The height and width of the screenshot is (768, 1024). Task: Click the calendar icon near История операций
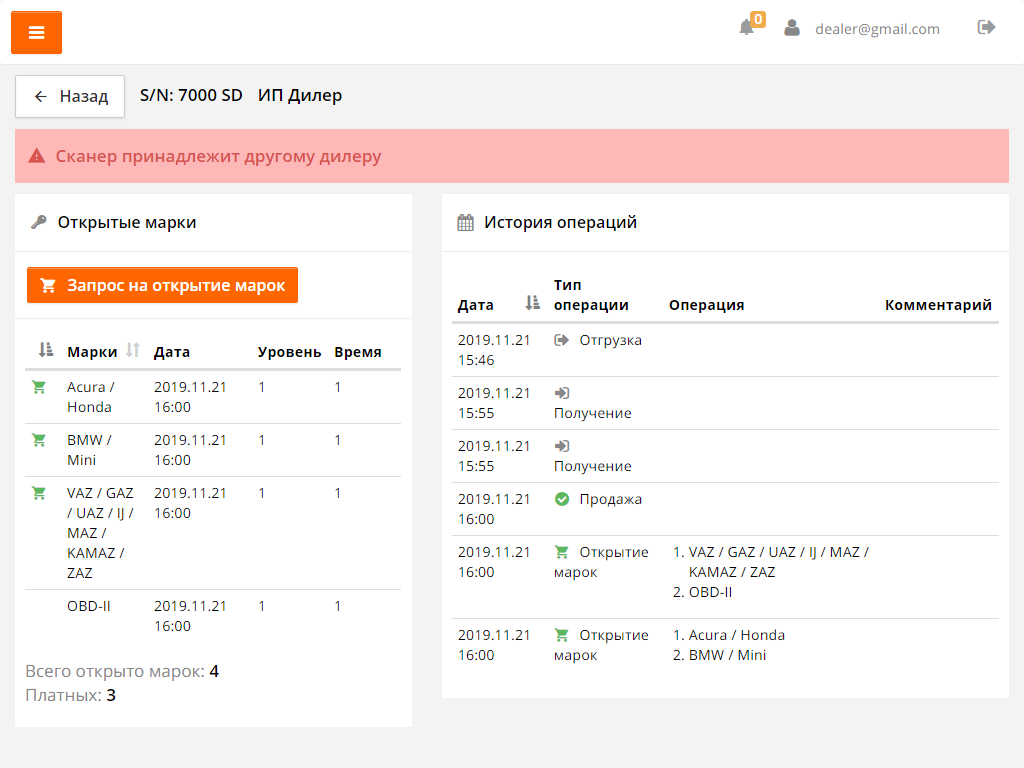pos(465,223)
